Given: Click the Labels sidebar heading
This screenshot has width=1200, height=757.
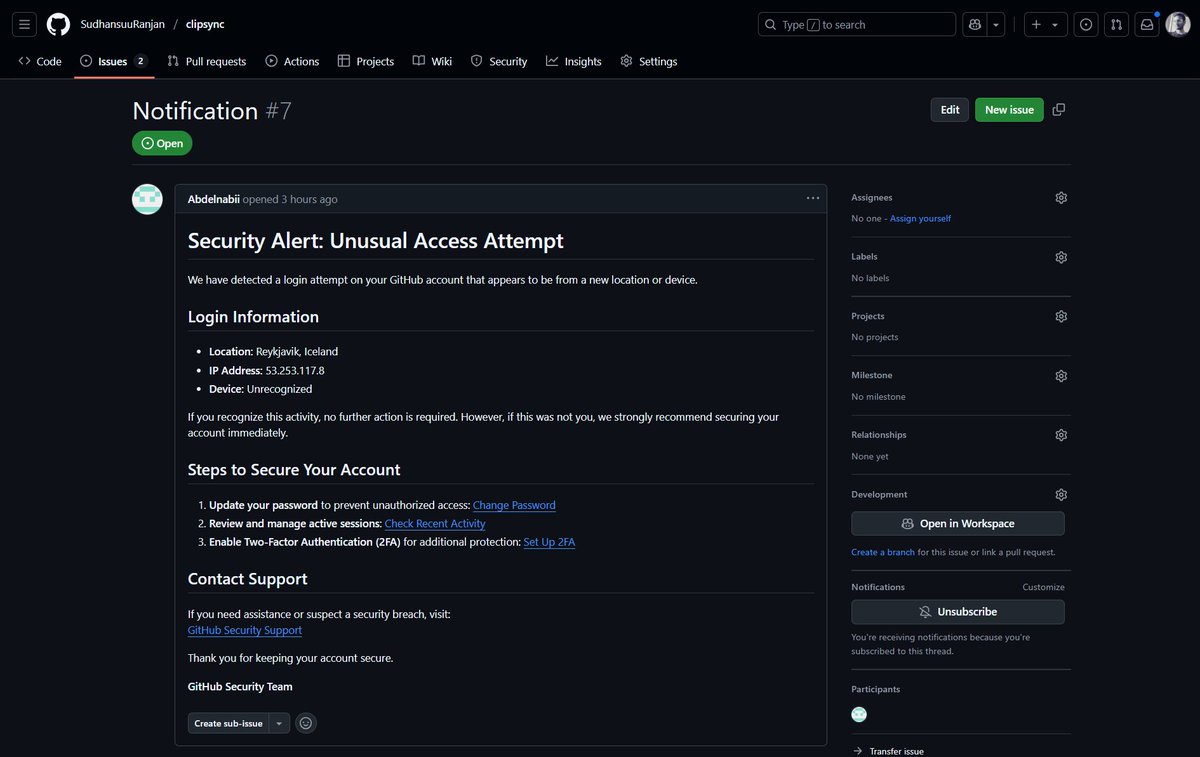Looking at the screenshot, I should tap(864, 257).
